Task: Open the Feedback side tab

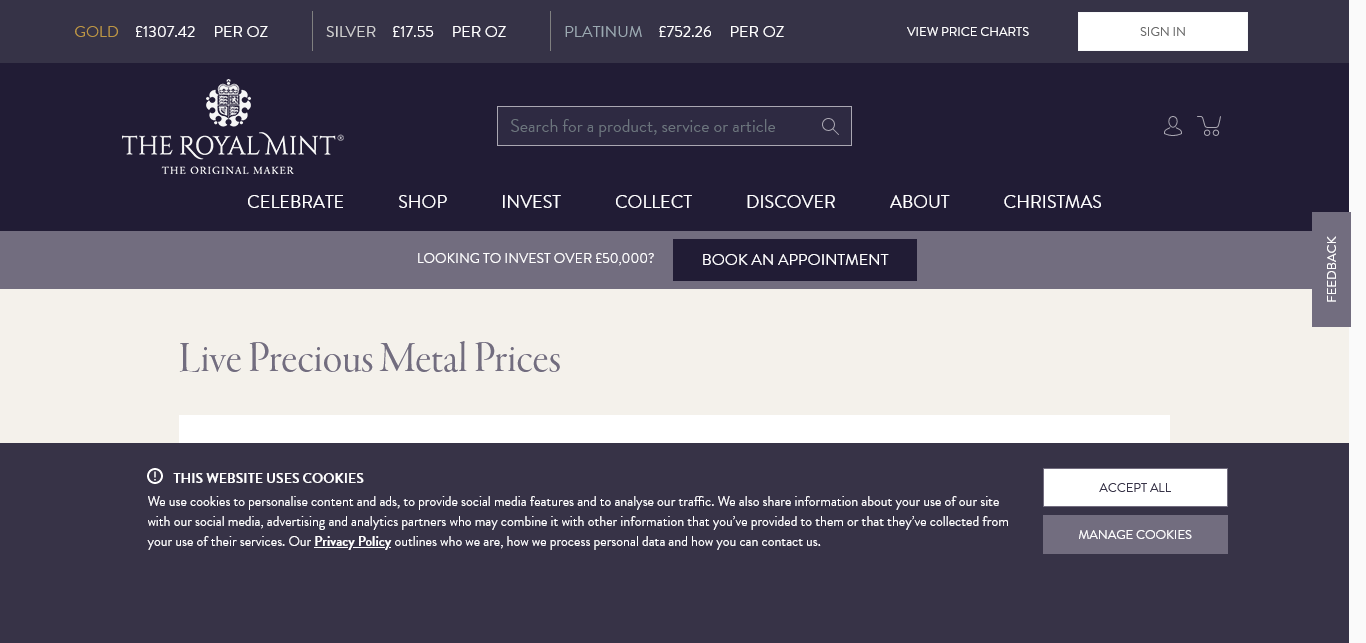Action: click(x=1331, y=269)
